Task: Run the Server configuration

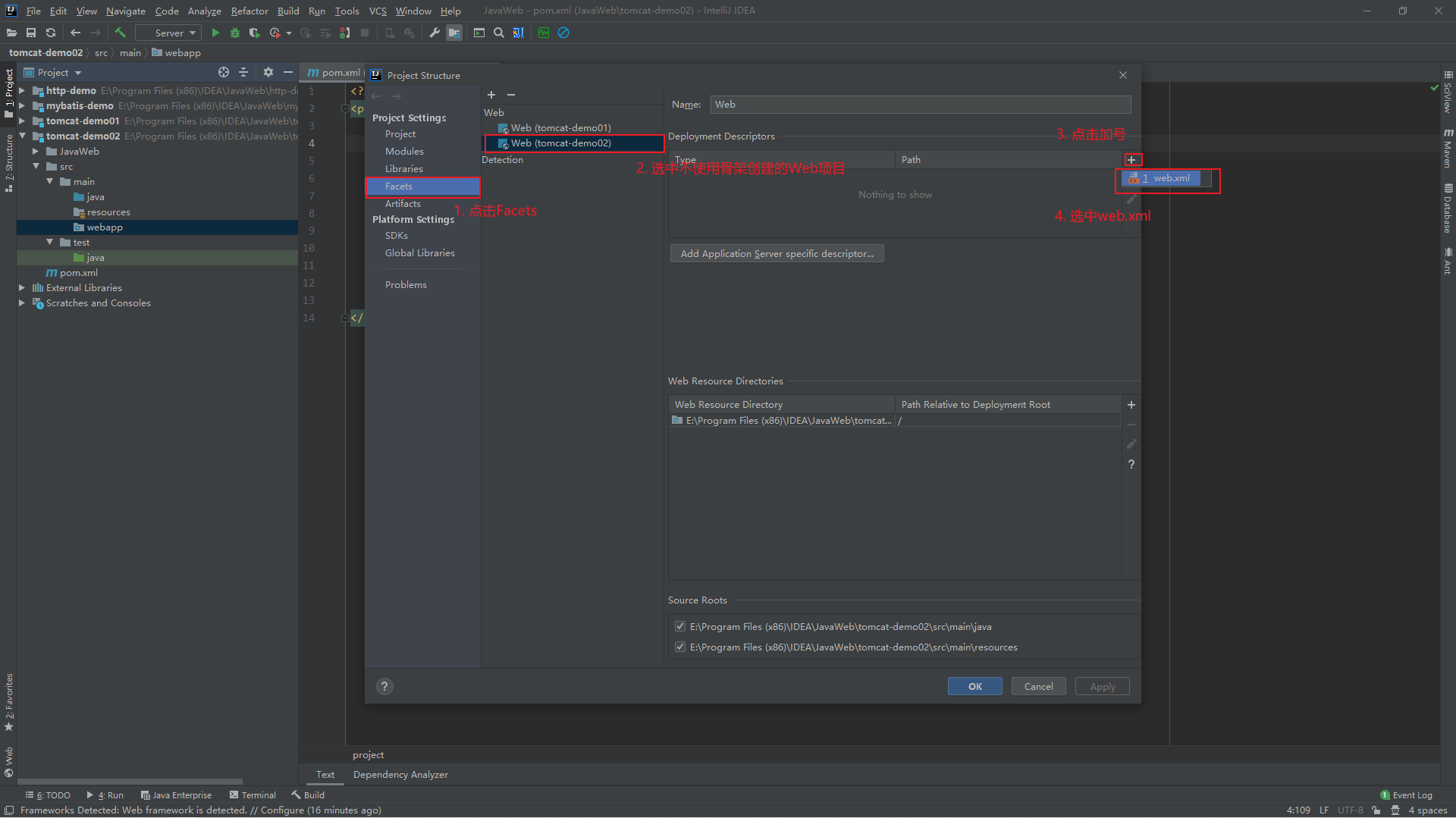Action: [215, 33]
